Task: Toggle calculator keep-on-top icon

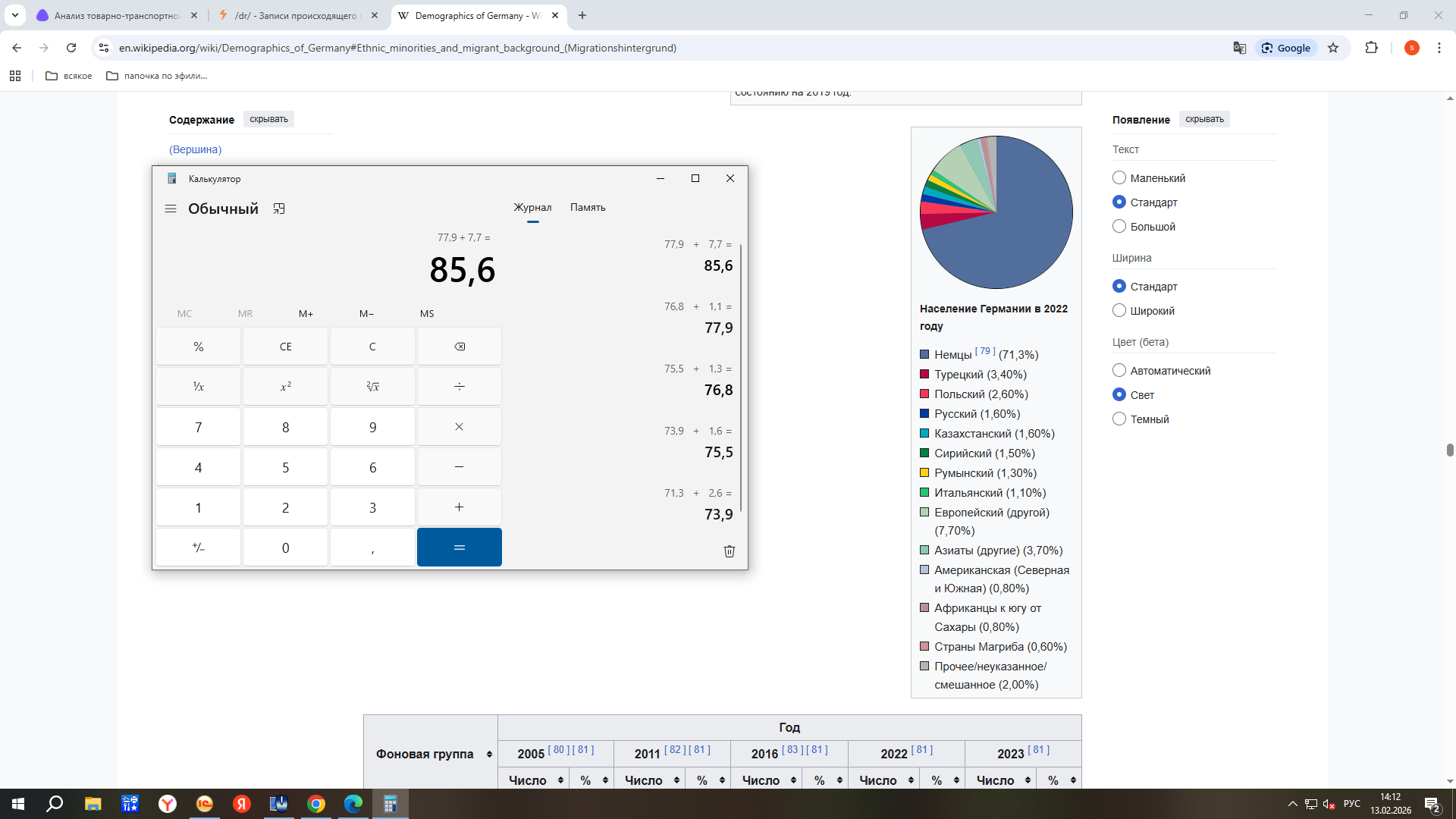Action: 279,209
